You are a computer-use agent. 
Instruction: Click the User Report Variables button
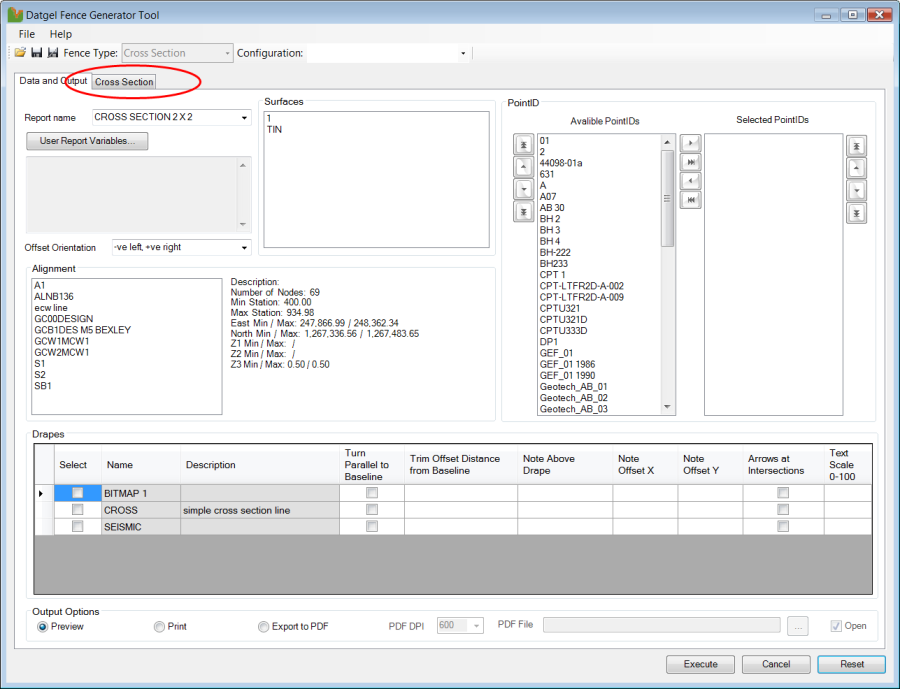click(x=87, y=141)
